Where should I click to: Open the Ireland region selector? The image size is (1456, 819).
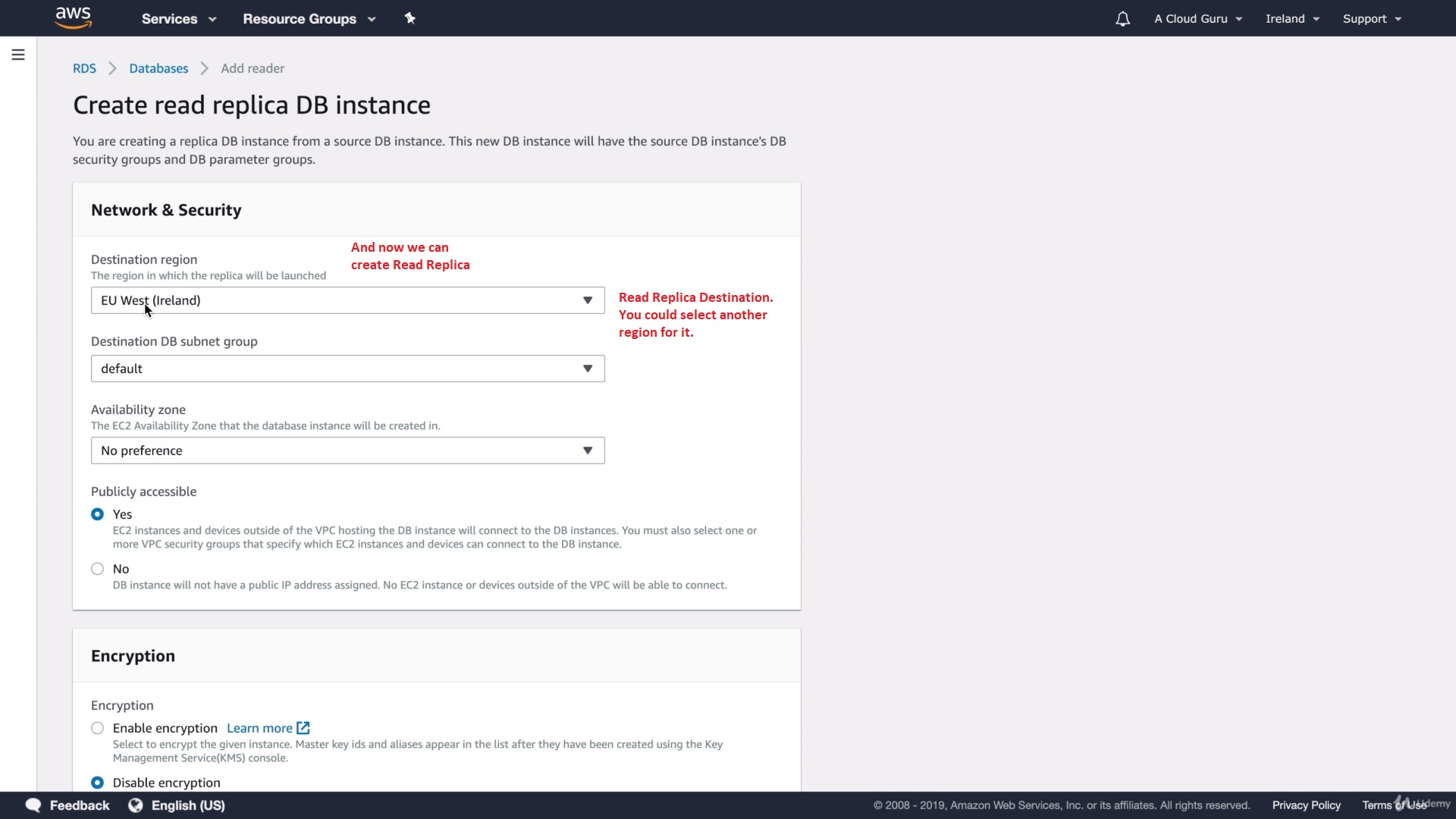click(x=1292, y=19)
